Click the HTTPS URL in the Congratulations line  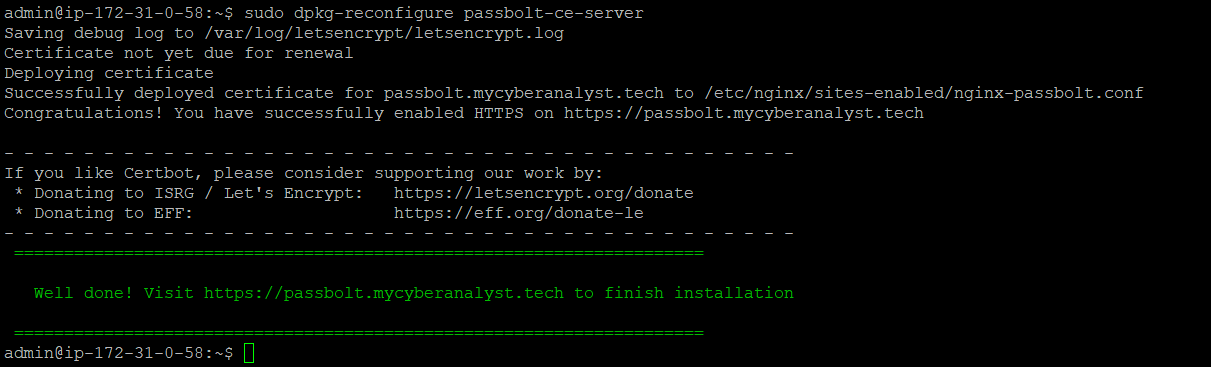744,113
